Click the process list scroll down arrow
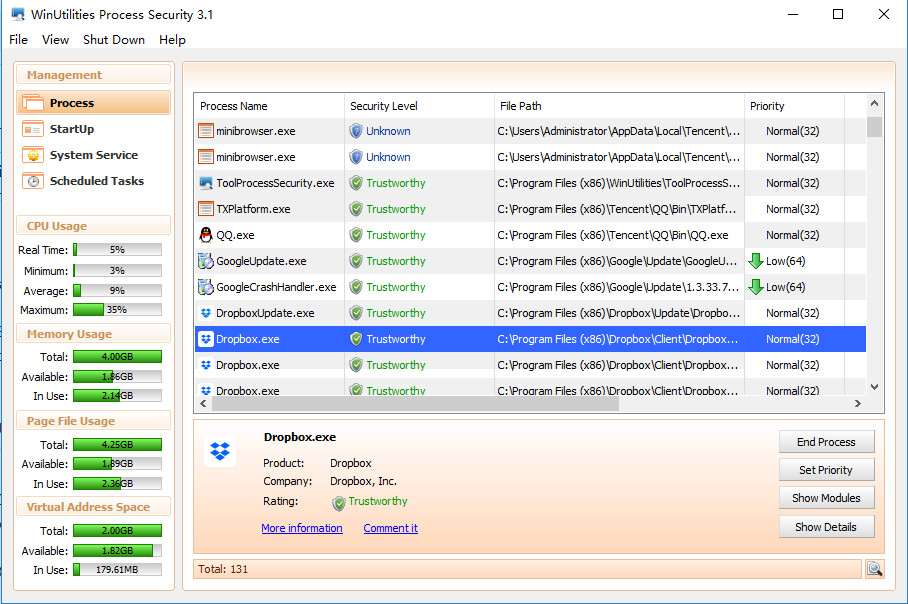908x604 pixels. (874, 387)
